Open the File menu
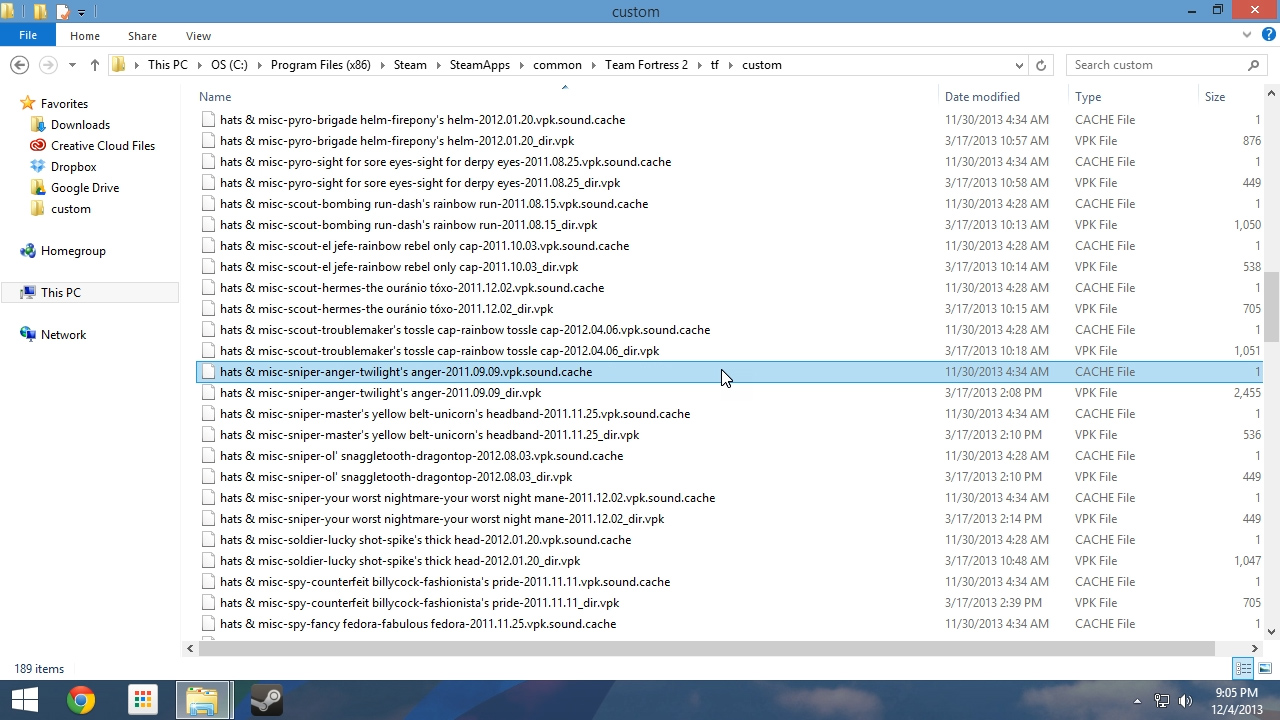 click(28, 36)
